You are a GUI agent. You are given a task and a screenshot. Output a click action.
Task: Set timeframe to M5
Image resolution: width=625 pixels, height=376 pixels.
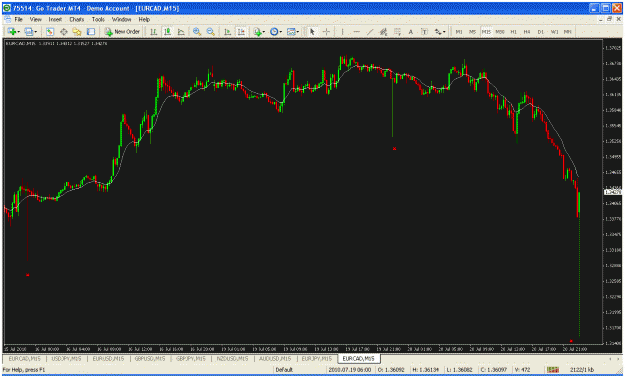pos(472,31)
